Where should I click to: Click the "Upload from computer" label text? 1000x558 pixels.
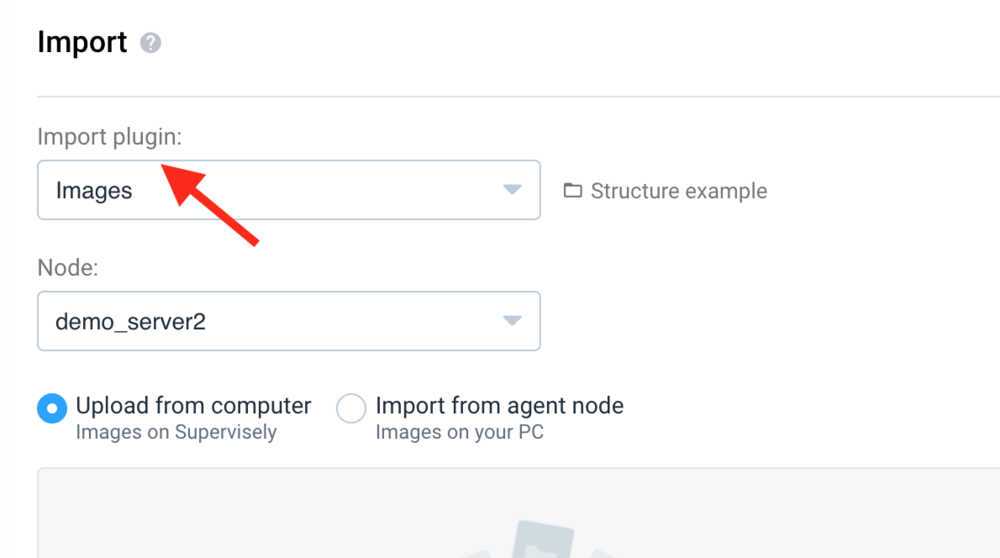click(193, 406)
